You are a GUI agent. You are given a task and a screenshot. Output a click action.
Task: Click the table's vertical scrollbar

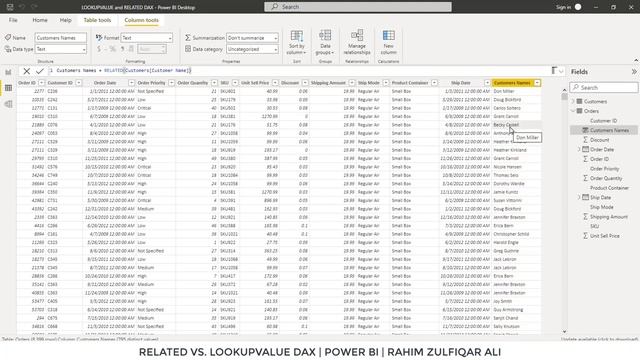pos(564,211)
